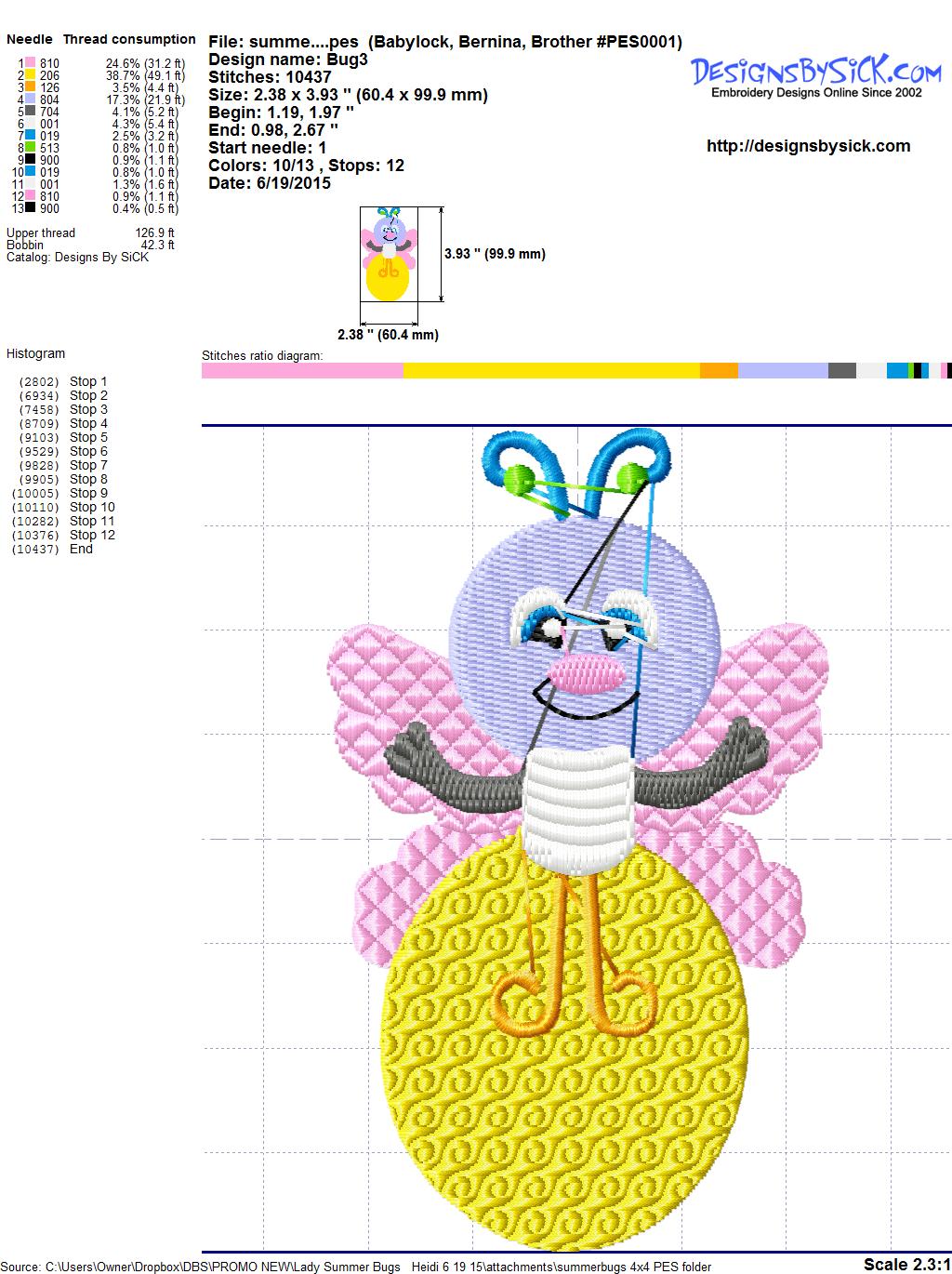Screen dimensions: 952x1274
Task: Click the DesignsBySick.com logo
Action: pos(815,74)
